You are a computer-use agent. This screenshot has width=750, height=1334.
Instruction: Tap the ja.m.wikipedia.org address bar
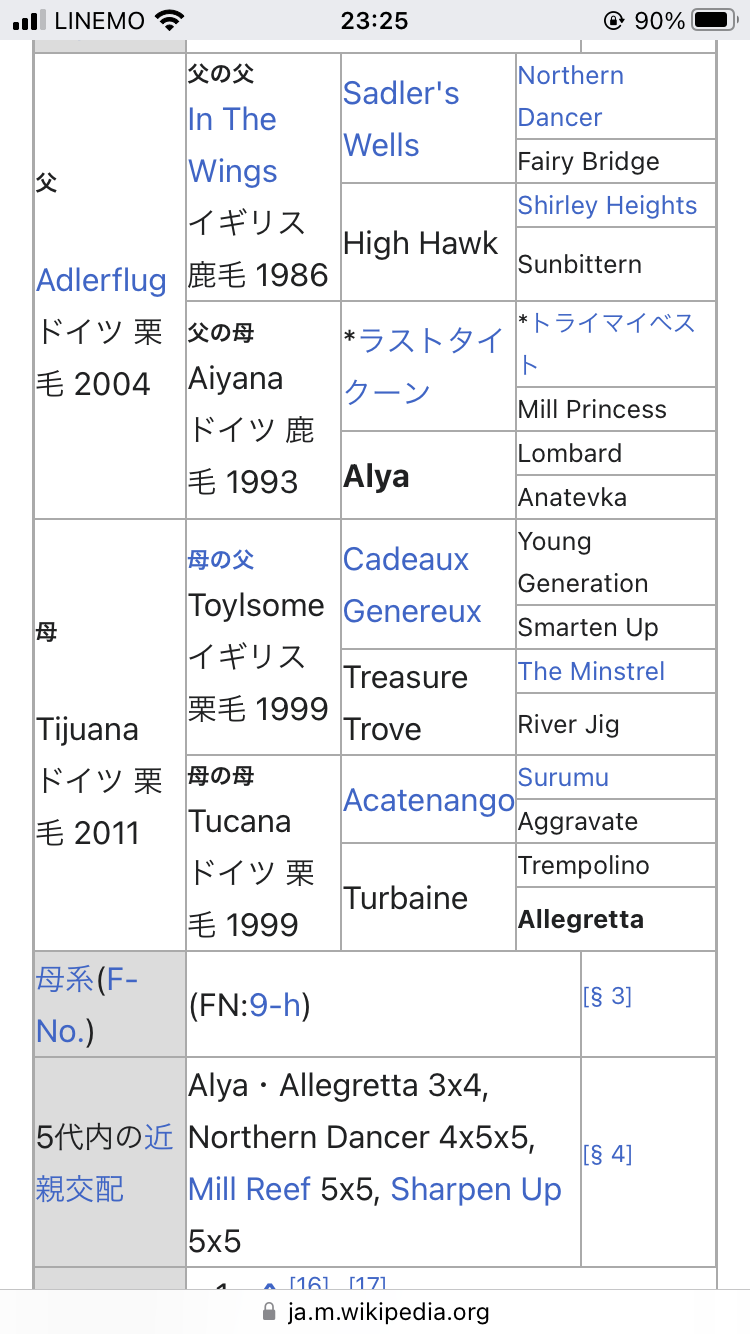pyautogui.click(x=375, y=1312)
